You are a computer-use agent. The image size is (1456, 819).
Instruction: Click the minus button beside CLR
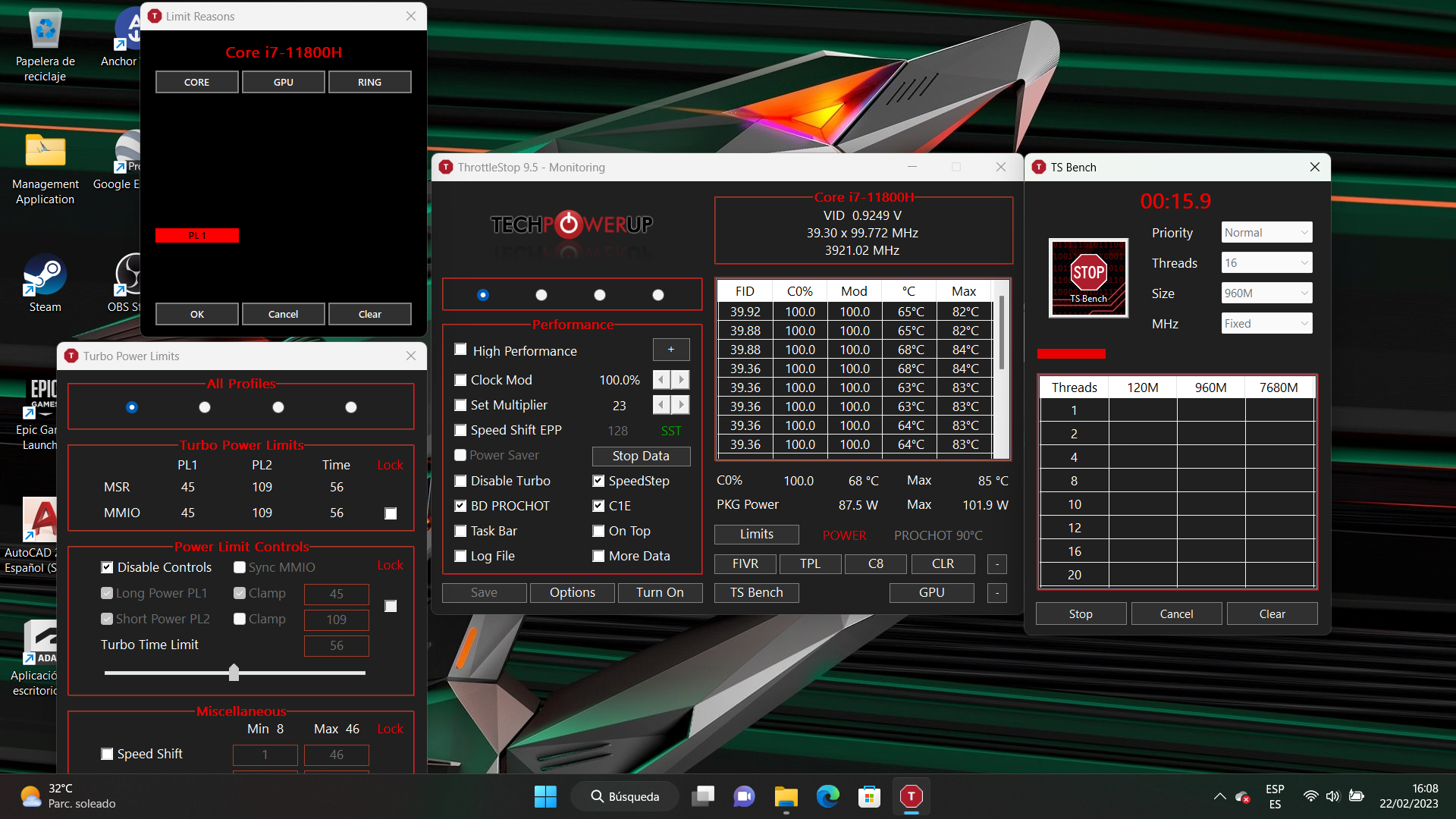pyautogui.click(x=997, y=564)
